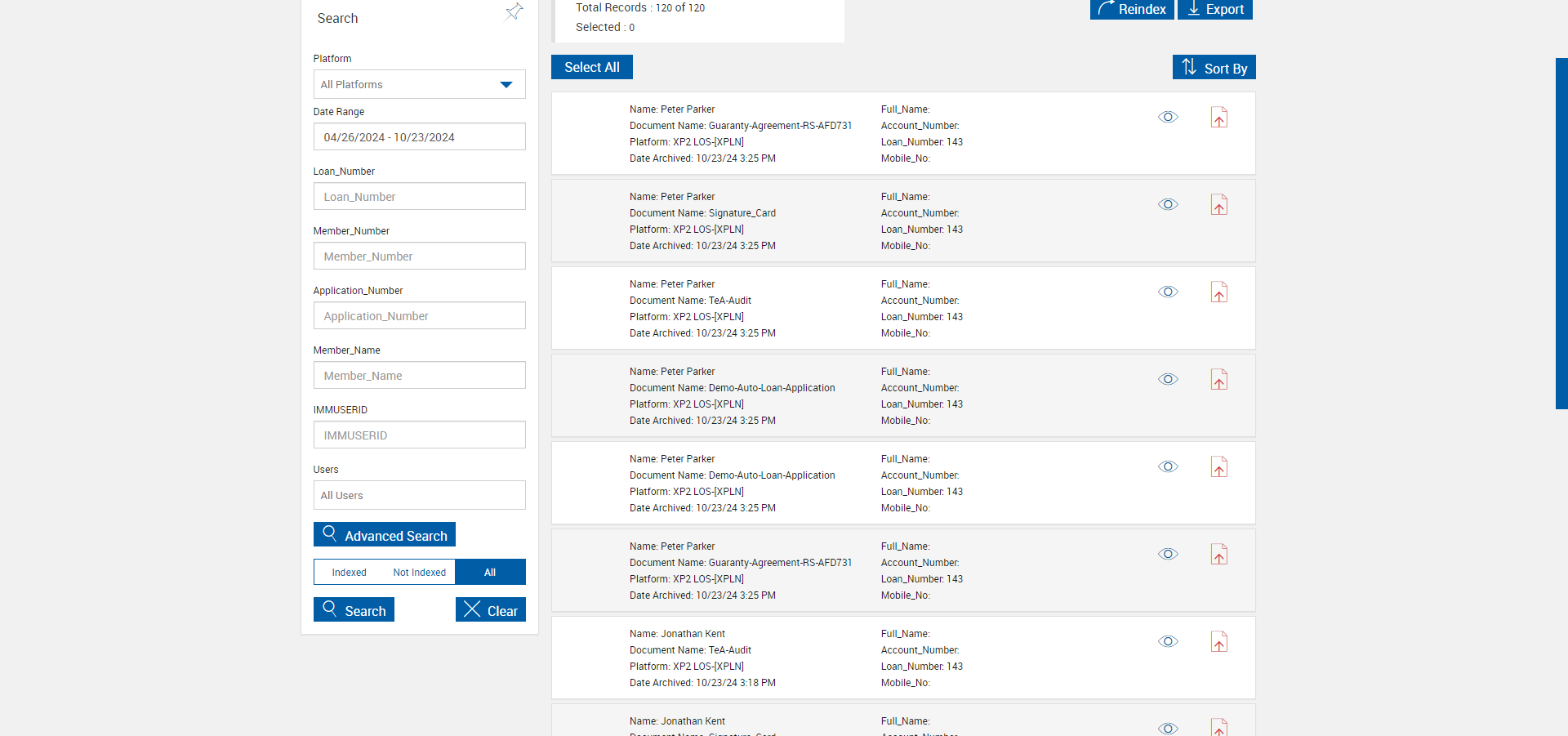Run the search with the Search button
This screenshot has height=736, width=1568.
tap(354, 609)
